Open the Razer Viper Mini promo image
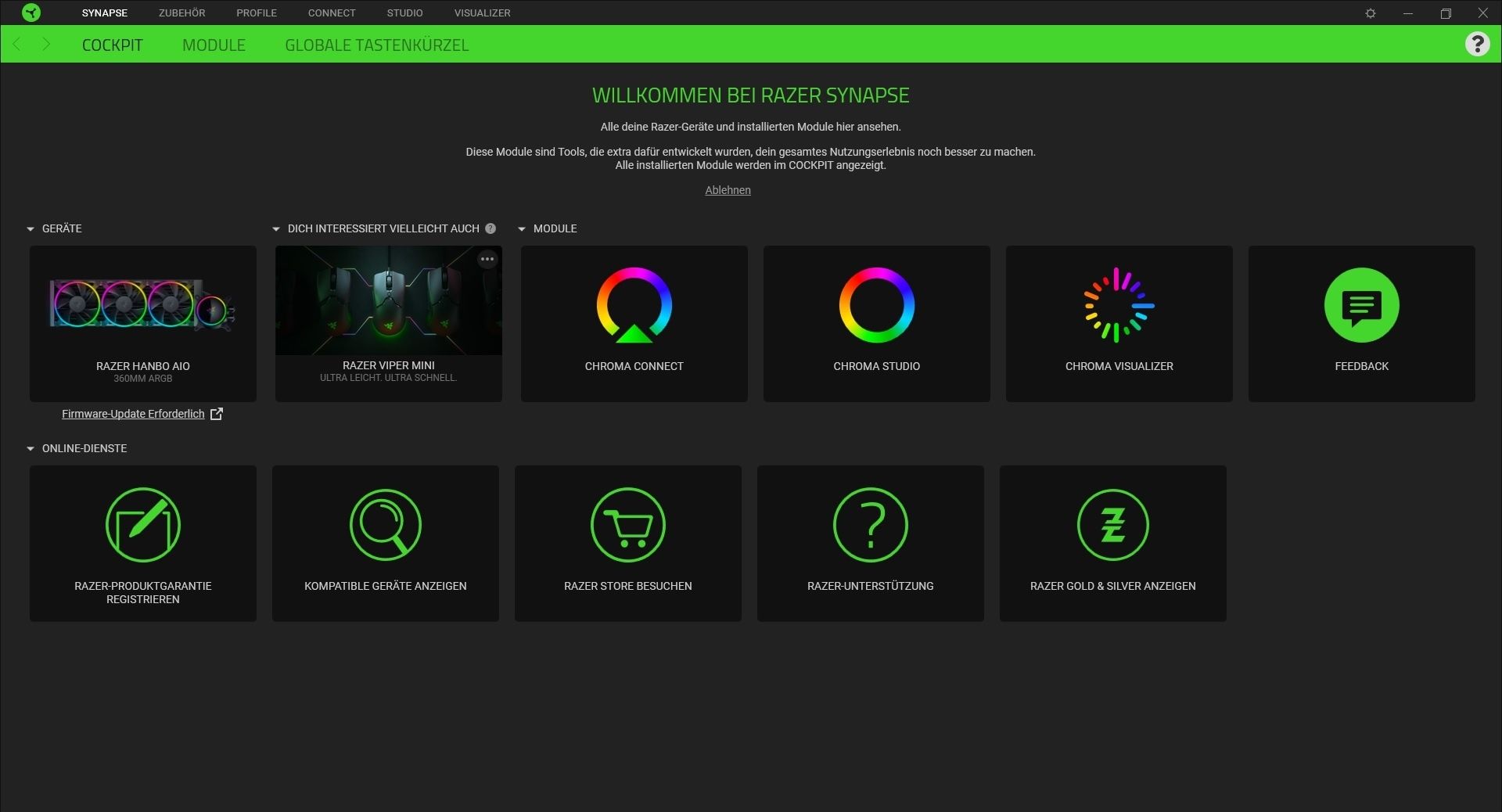1502x812 pixels. click(389, 300)
